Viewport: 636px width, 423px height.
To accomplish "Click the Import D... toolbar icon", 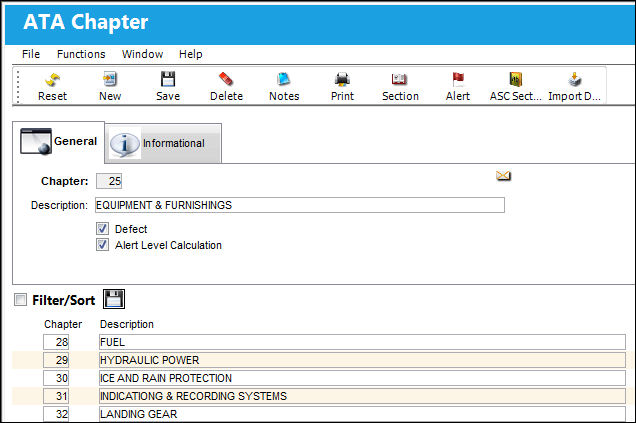I will pyautogui.click(x=574, y=79).
